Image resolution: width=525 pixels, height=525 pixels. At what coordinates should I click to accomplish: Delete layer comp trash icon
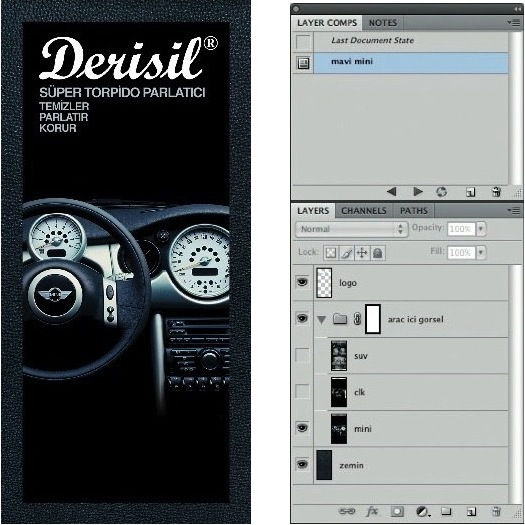coord(496,192)
